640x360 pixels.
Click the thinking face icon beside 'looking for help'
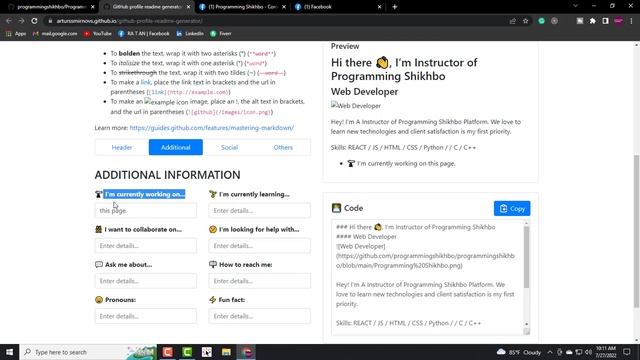pyautogui.click(x=213, y=229)
